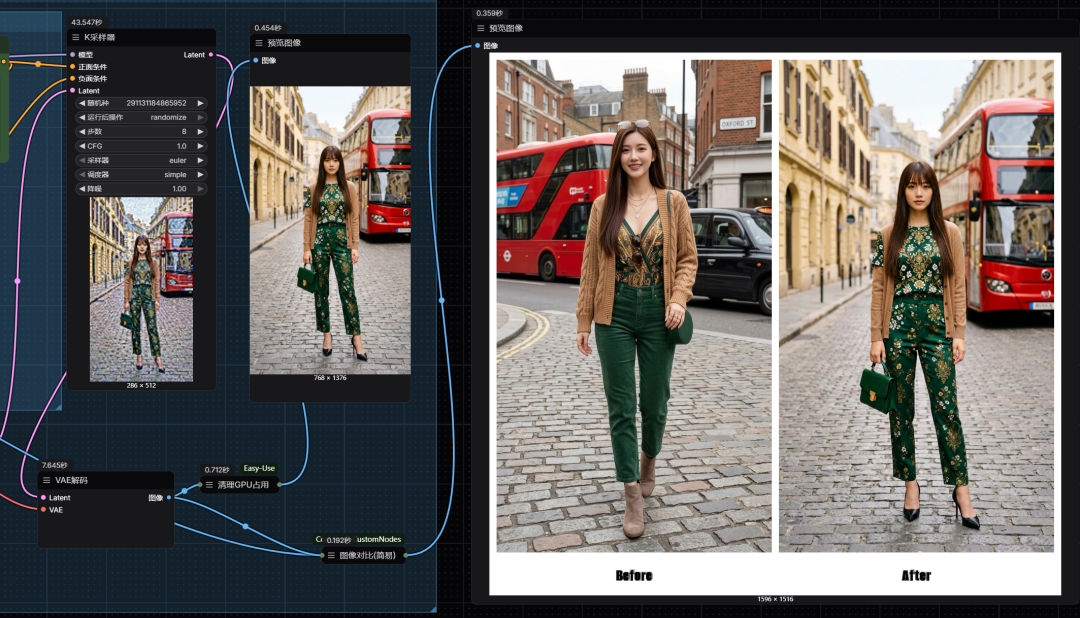Click the 7.645秒 timing label
This screenshot has width=1080, height=618.
tap(54, 466)
